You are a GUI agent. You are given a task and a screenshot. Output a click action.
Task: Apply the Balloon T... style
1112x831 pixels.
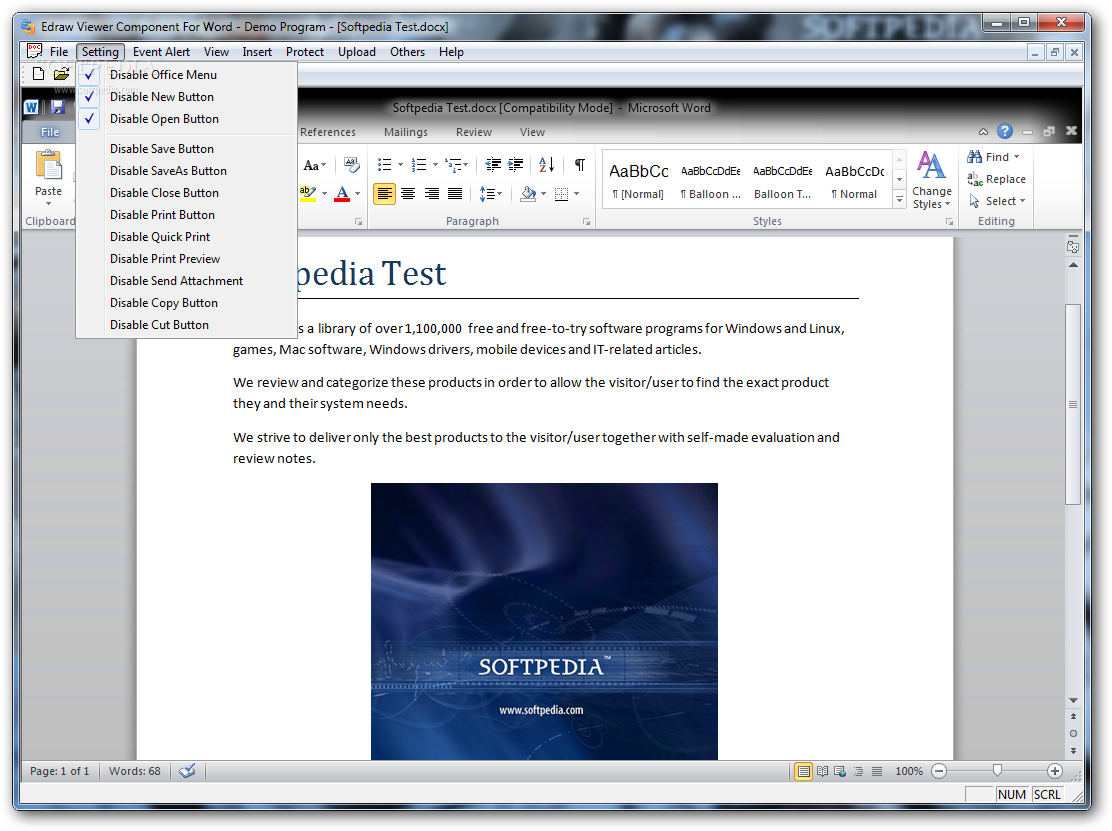(x=782, y=181)
